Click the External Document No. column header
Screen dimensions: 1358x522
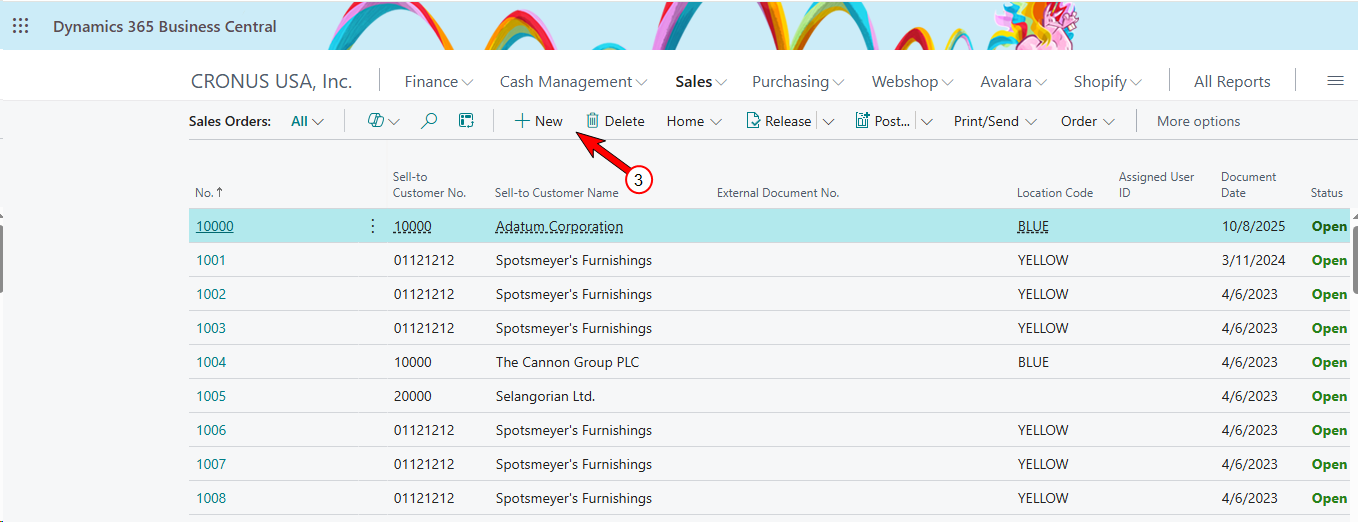778,193
